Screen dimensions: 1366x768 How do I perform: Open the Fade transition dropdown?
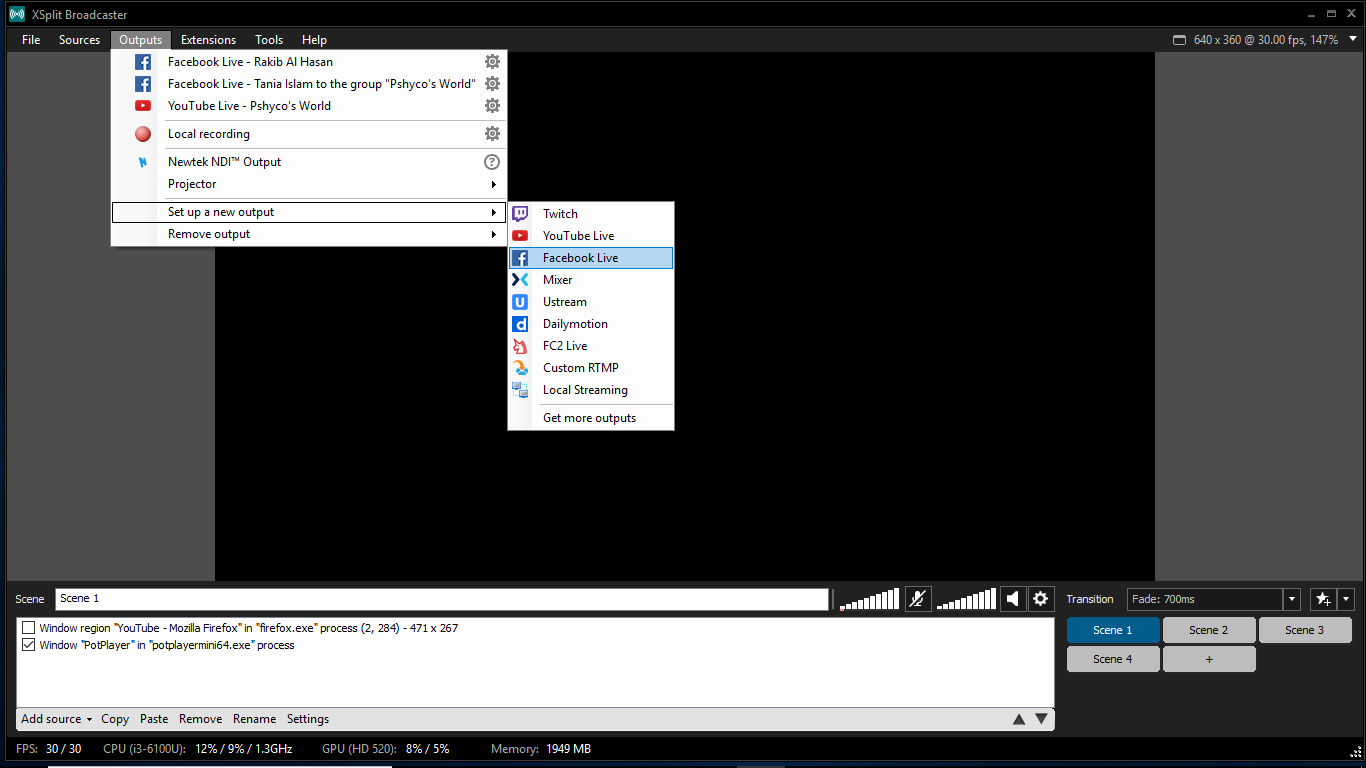tap(1292, 599)
